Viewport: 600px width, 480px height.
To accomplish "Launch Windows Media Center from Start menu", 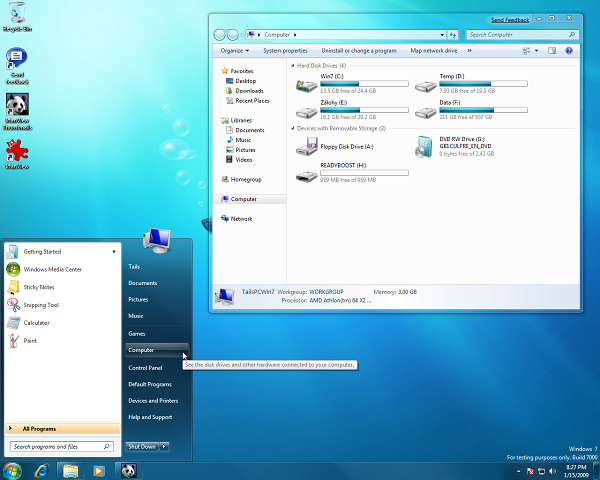I will click(52, 269).
